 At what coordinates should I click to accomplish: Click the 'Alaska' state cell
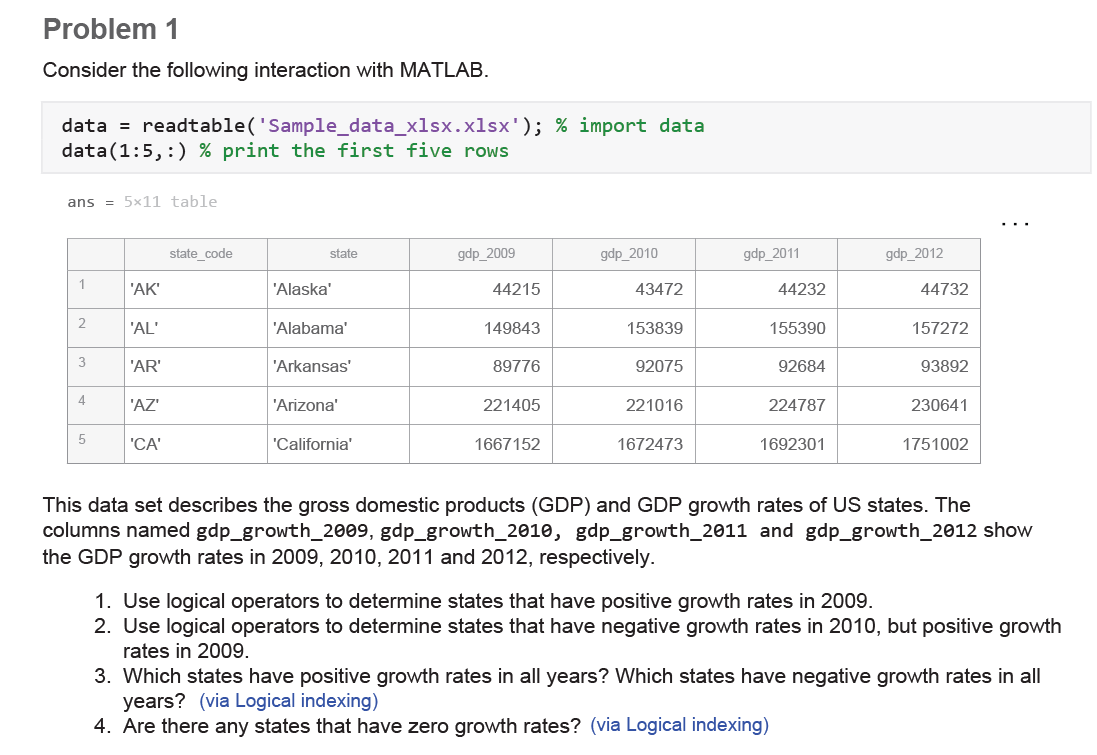pos(339,289)
